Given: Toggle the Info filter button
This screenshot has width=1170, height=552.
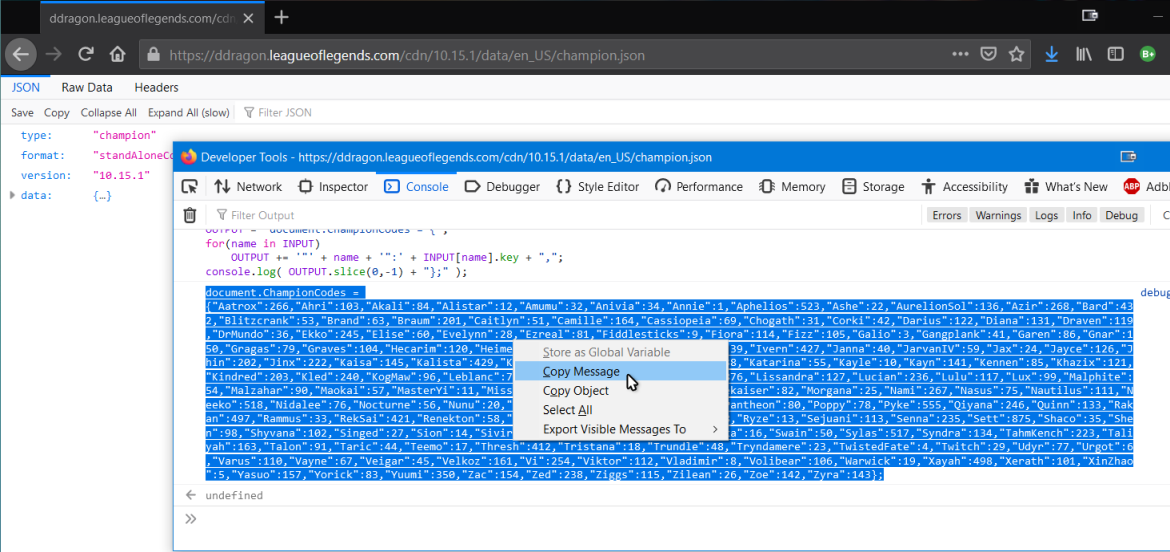Looking at the screenshot, I should click(1082, 216).
